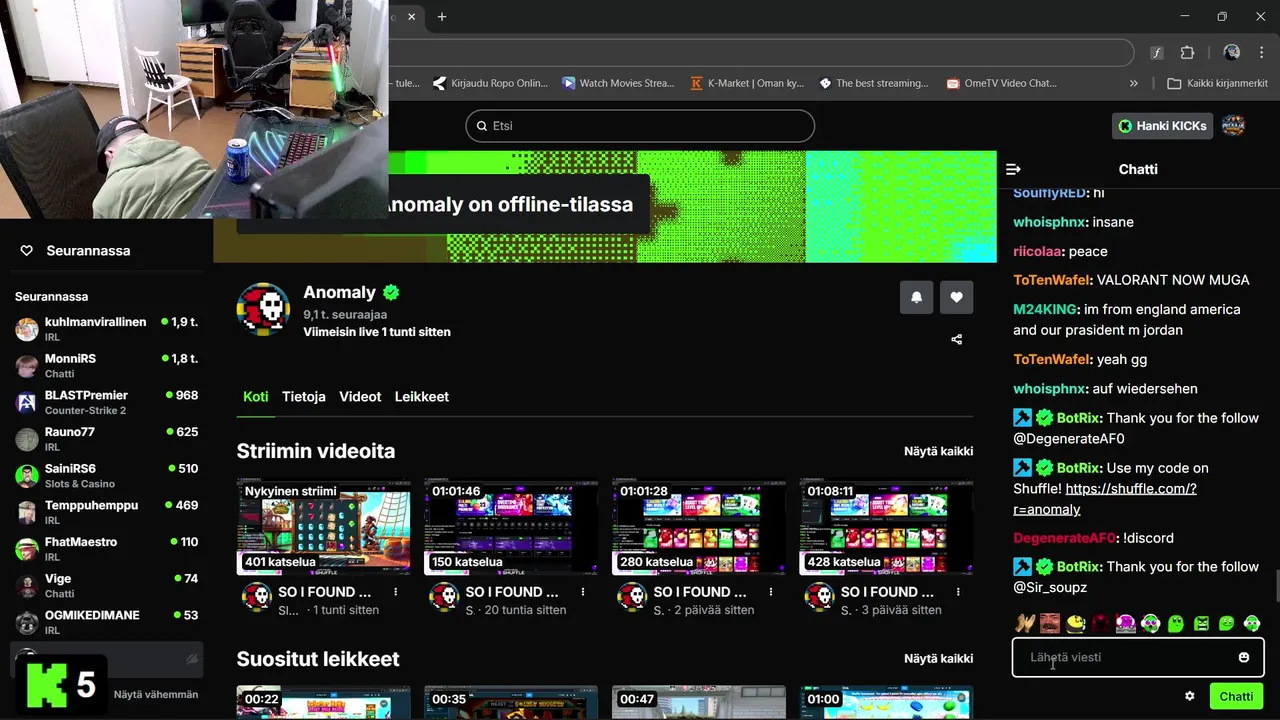
Task: Open the user profile avatar next to Hanki KICKs
Action: [1234, 126]
